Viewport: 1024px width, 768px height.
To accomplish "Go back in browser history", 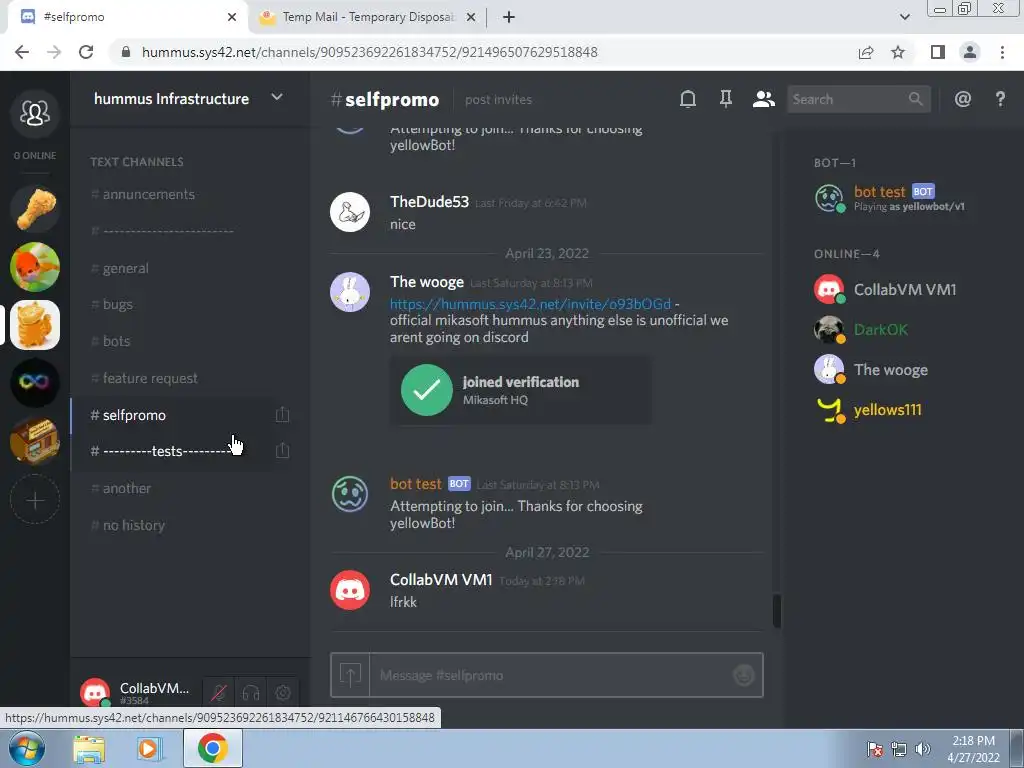I will [22, 52].
